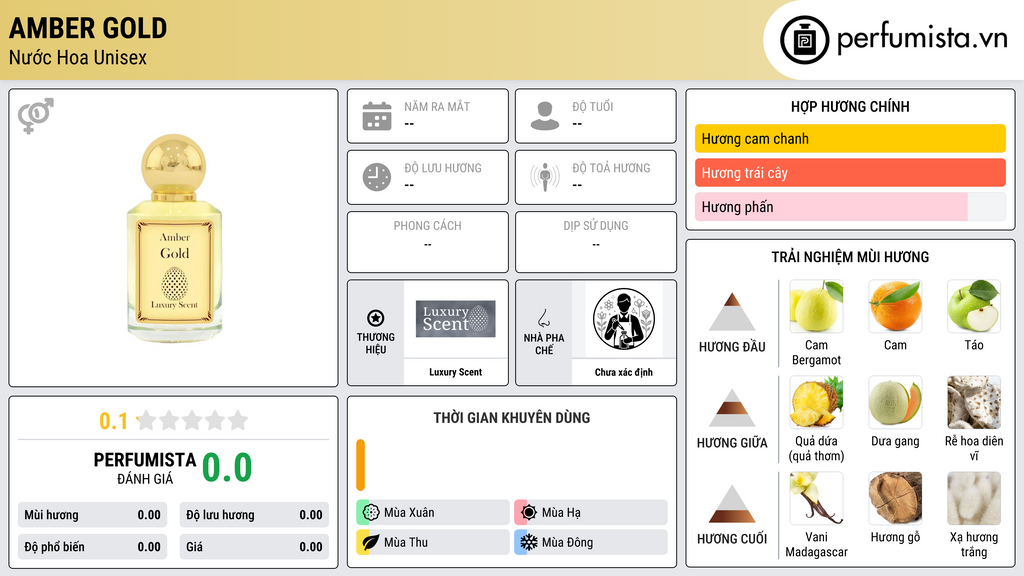Click the star rating row next to 0.1
The image size is (1024, 576).
point(193,420)
